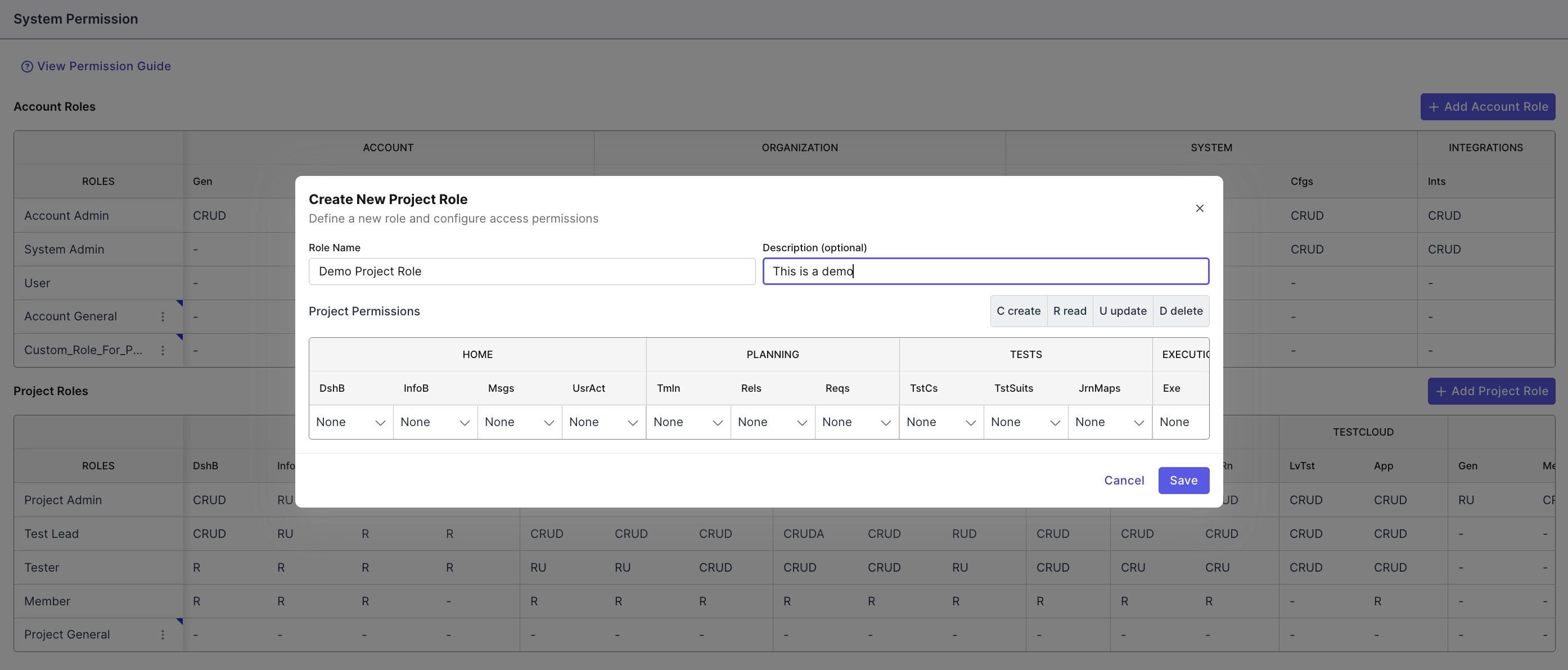Click the Role Name input field
The image size is (1568, 670).
(x=531, y=271)
